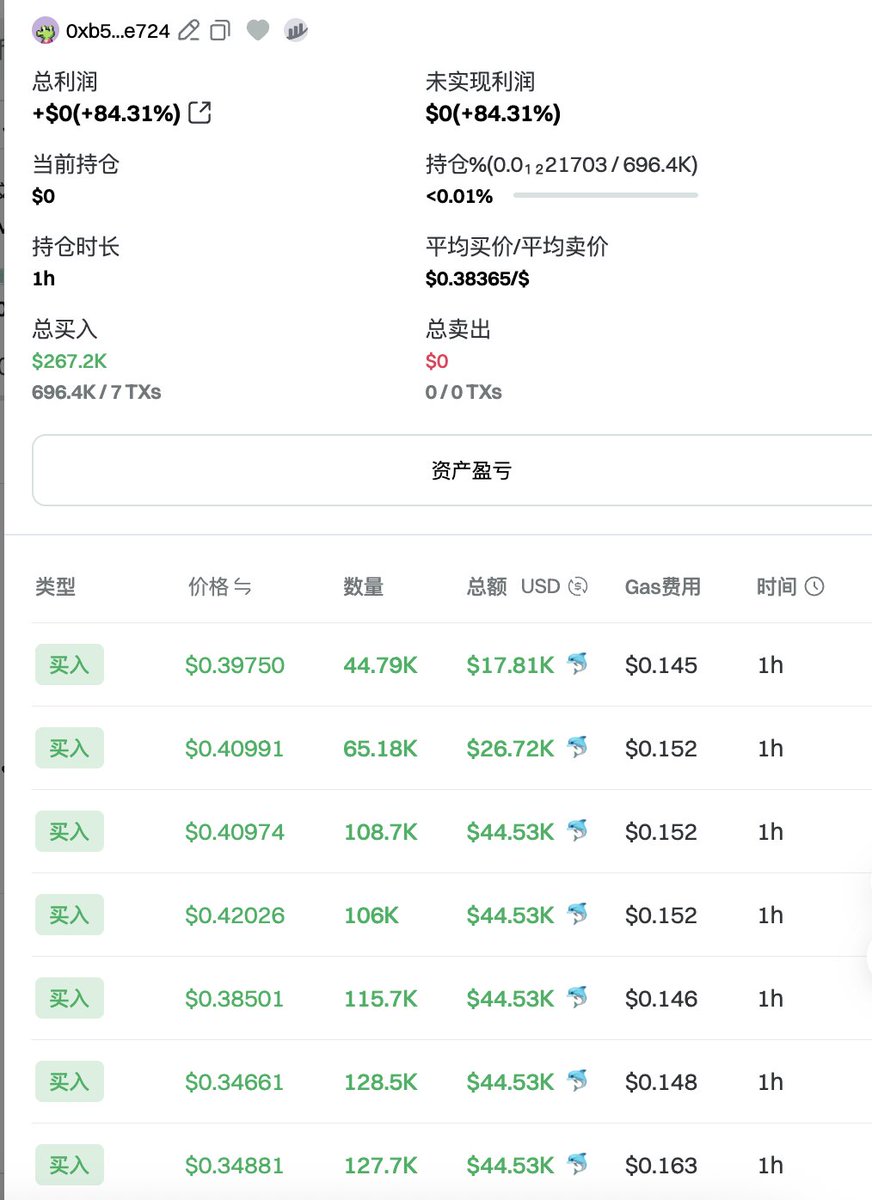This screenshot has height=1200, width=872.
Task: Click quantity value 65.18K
Action: click(x=381, y=748)
